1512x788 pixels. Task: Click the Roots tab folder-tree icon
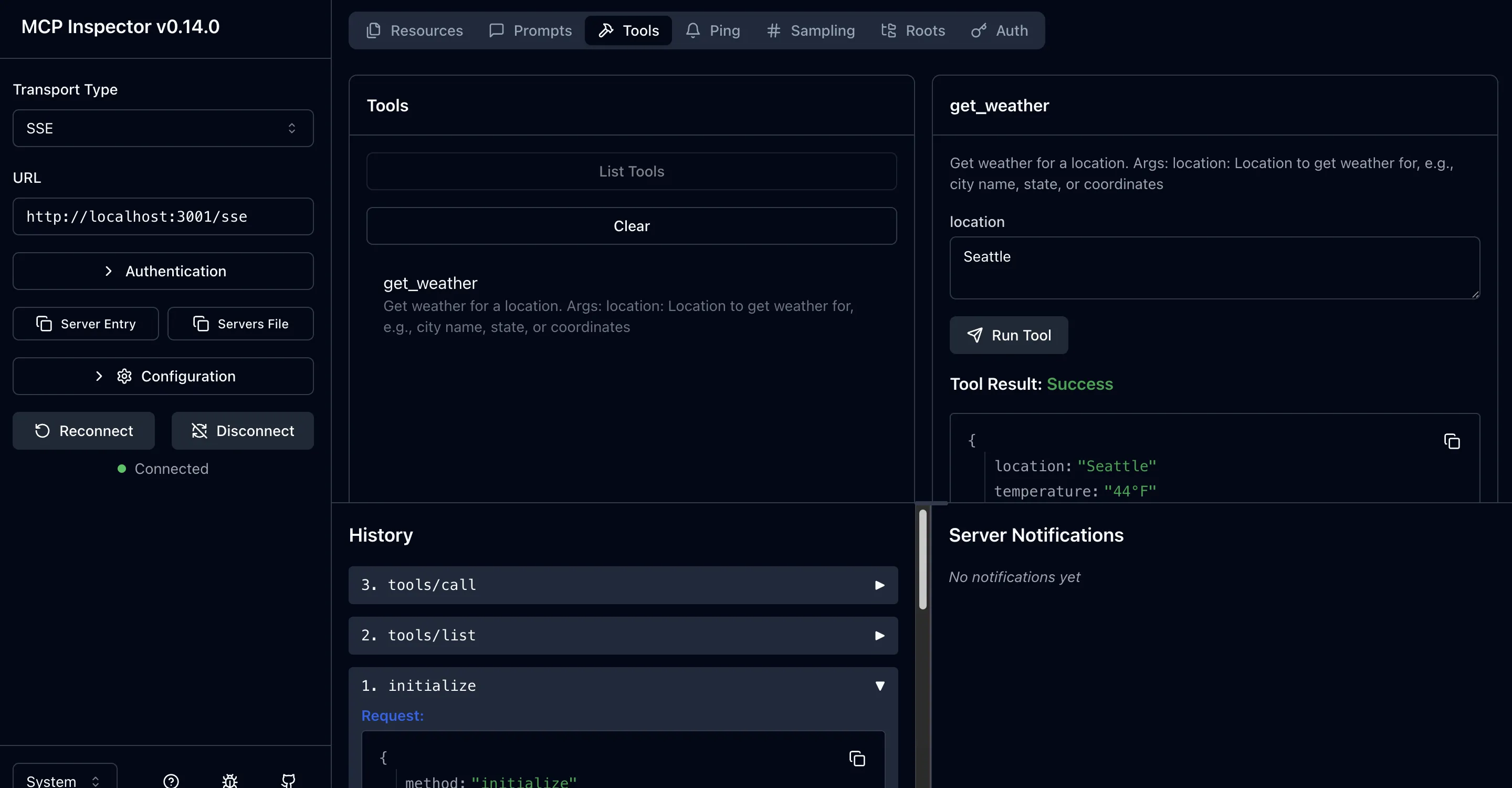pos(889,30)
